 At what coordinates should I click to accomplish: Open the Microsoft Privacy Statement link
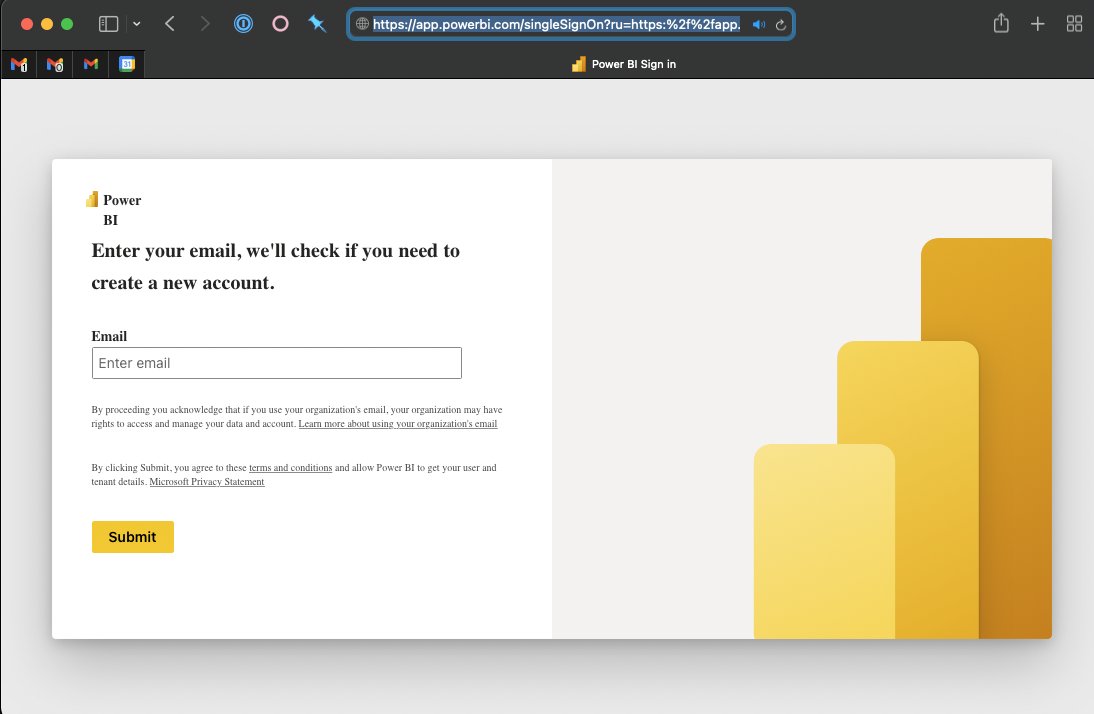click(x=207, y=482)
